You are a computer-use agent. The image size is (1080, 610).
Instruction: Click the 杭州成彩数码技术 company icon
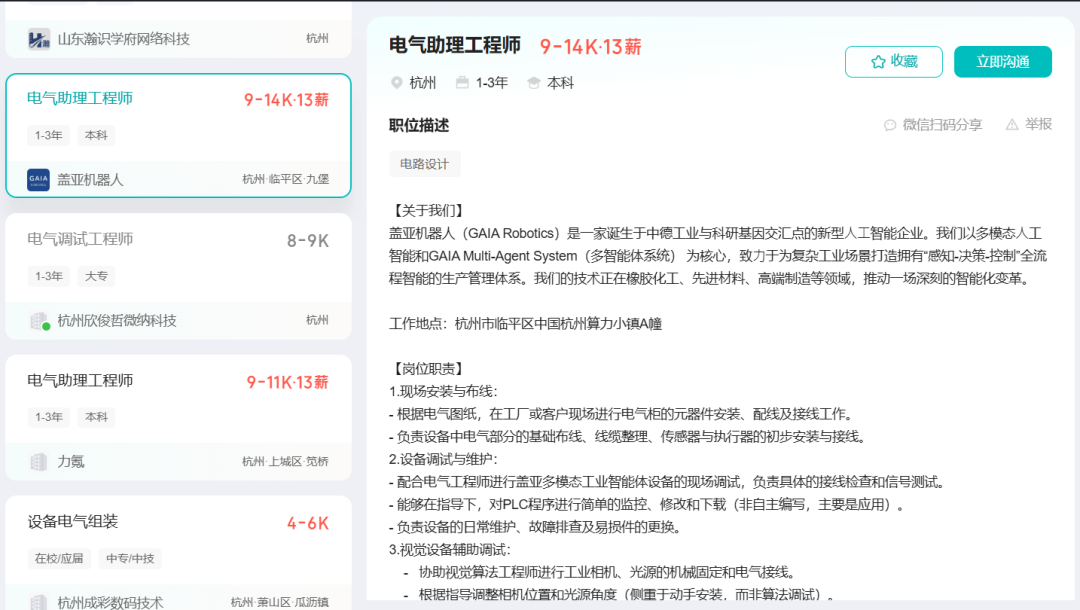[x=38, y=602]
